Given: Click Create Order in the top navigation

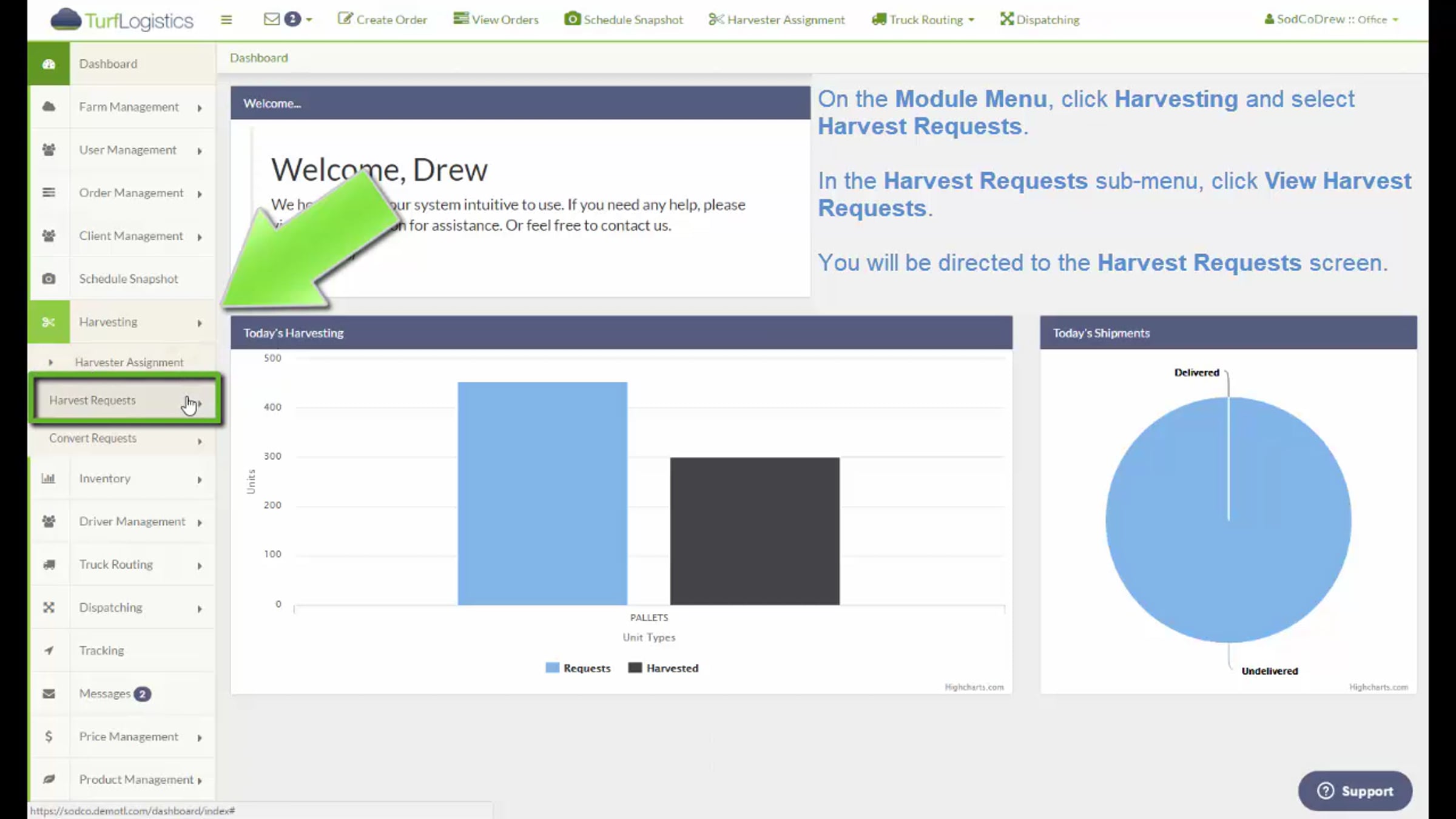Looking at the screenshot, I should click(x=383, y=19).
